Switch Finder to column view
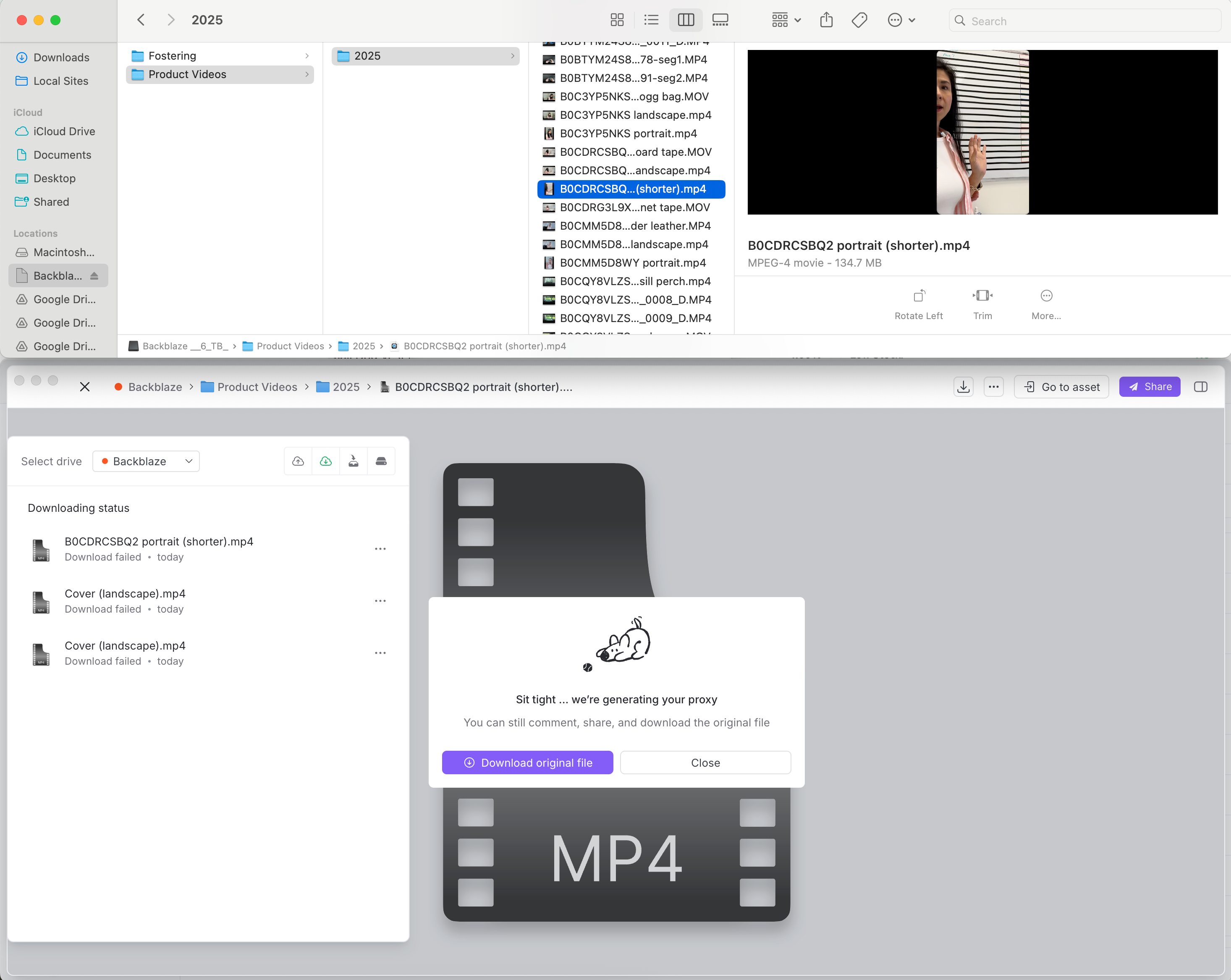Image resolution: width=1231 pixels, height=980 pixels. click(x=686, y=21)
